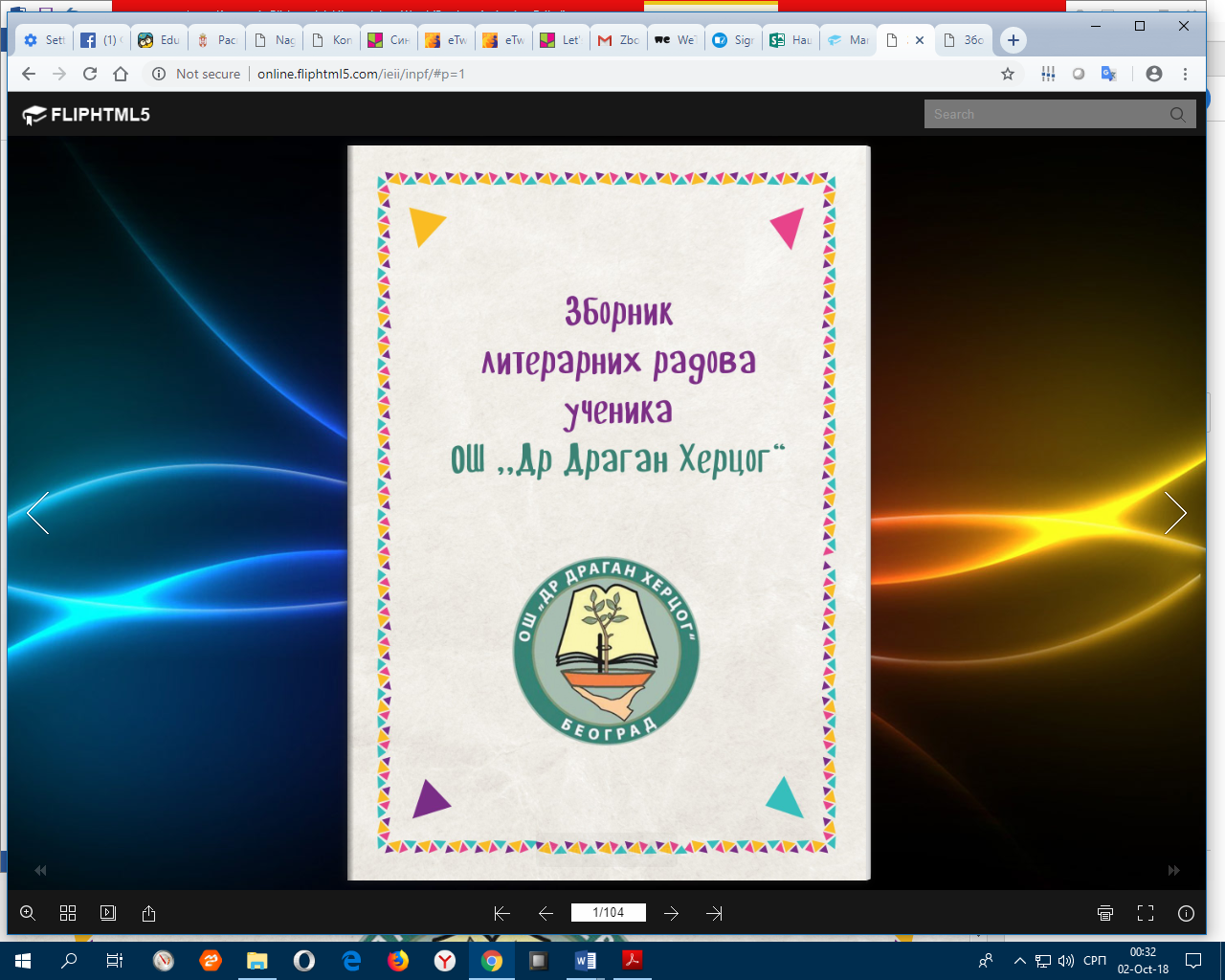Click the page number field 1/104
Viewport: 1225px width, 980px height.
(x=608, y=913)
